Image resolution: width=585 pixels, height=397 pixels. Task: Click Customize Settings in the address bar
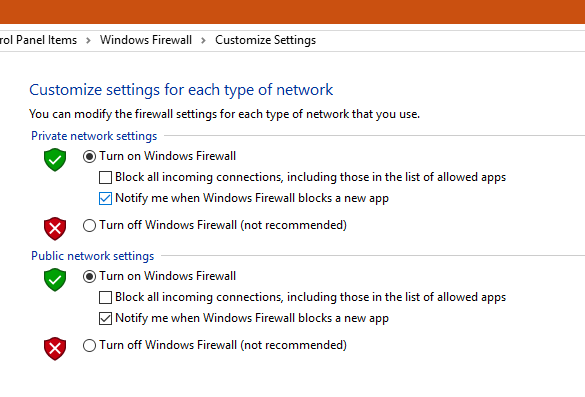(x=265, y=40)
